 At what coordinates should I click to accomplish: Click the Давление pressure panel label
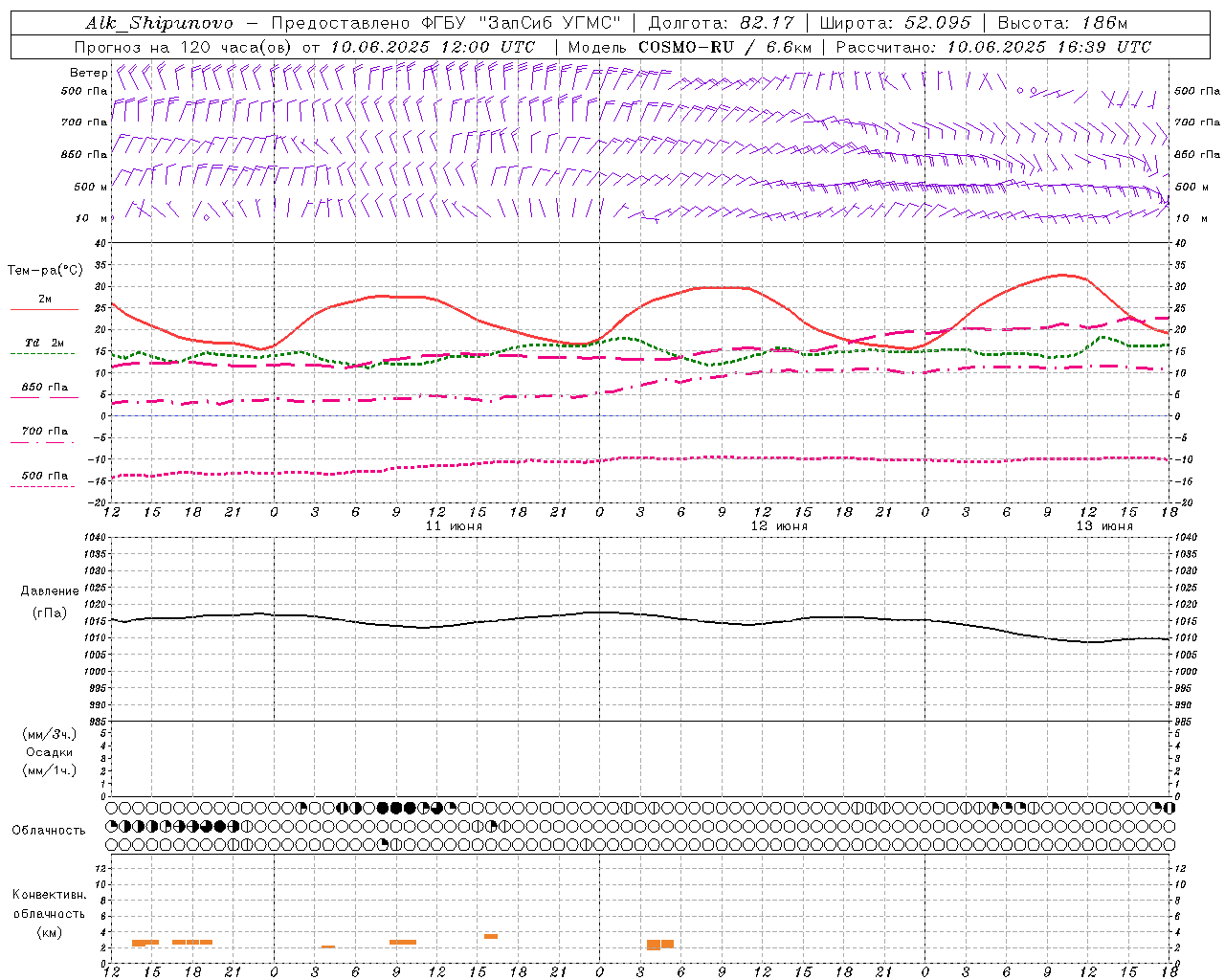tap(50, 591)
